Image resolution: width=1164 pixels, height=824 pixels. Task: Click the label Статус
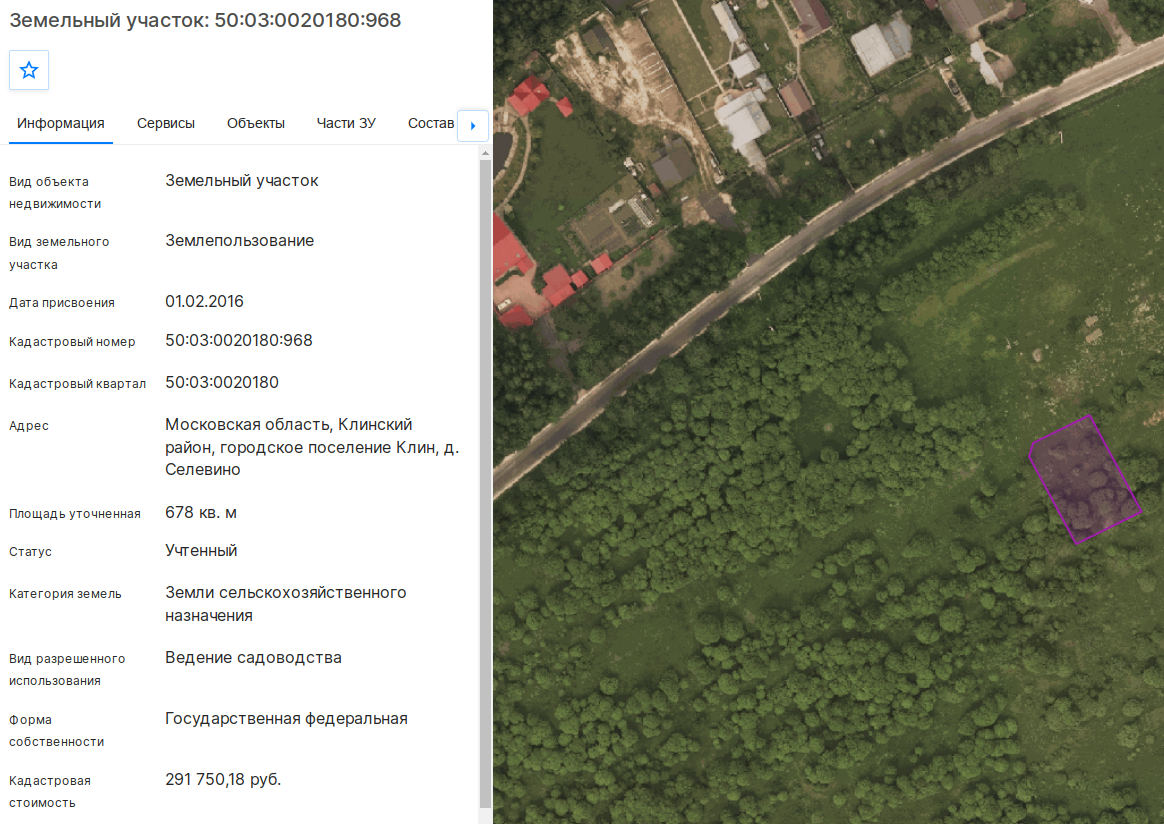[x=30, y=552]
